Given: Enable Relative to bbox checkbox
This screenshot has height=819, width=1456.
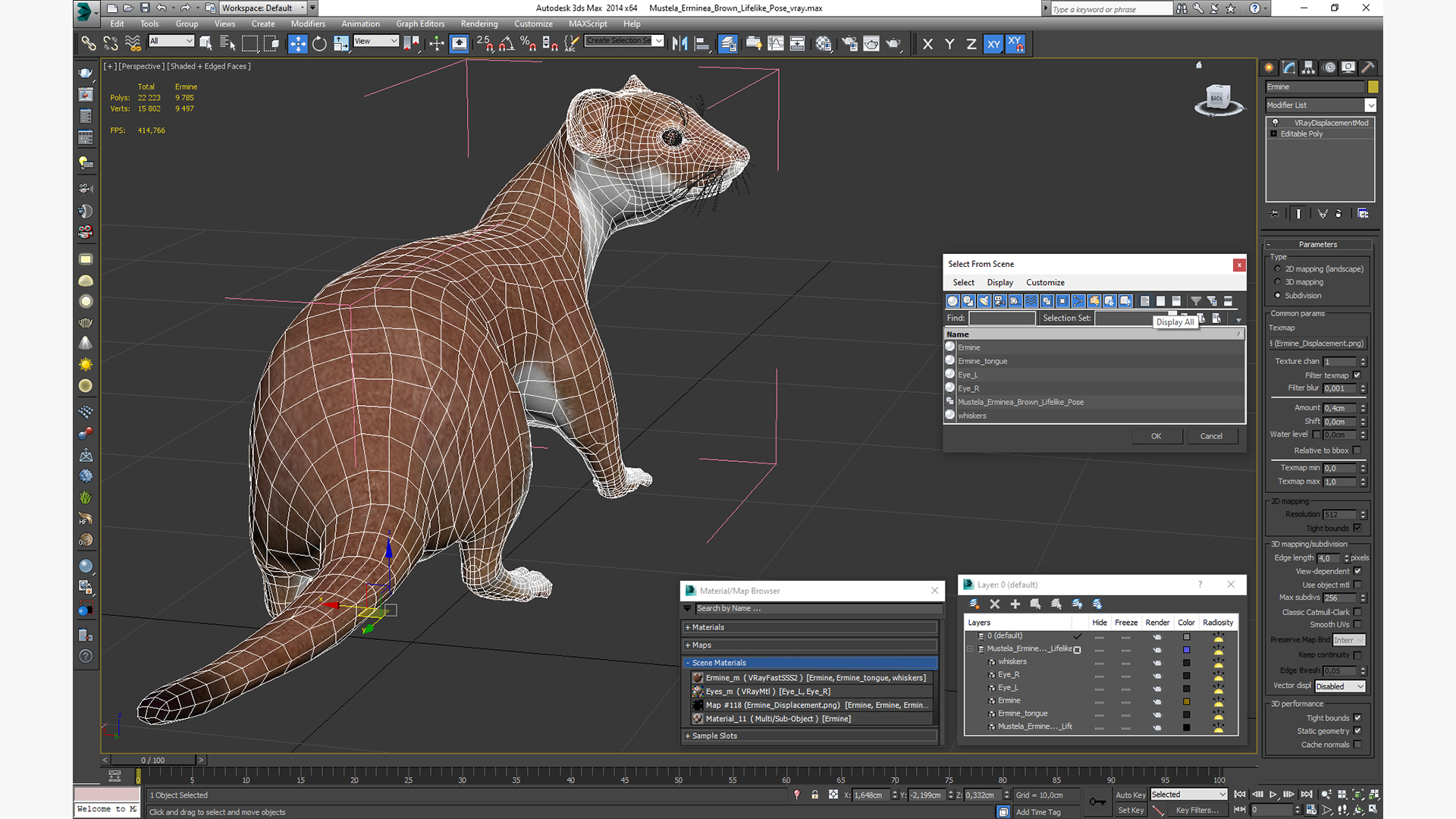Looking at the screenshot, I should point(1357,450).
